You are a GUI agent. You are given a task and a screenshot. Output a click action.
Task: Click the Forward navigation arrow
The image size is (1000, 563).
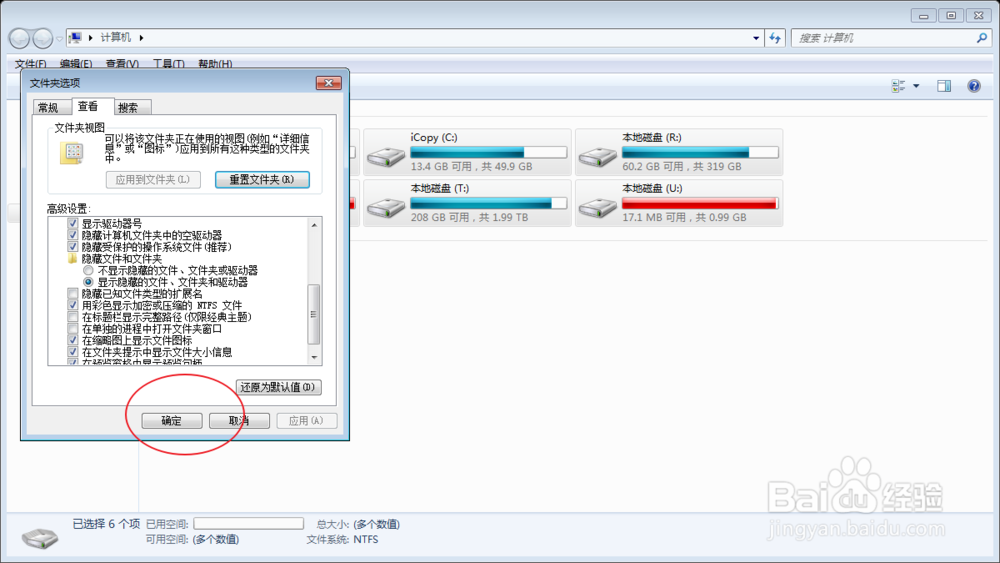pos(43,39)
